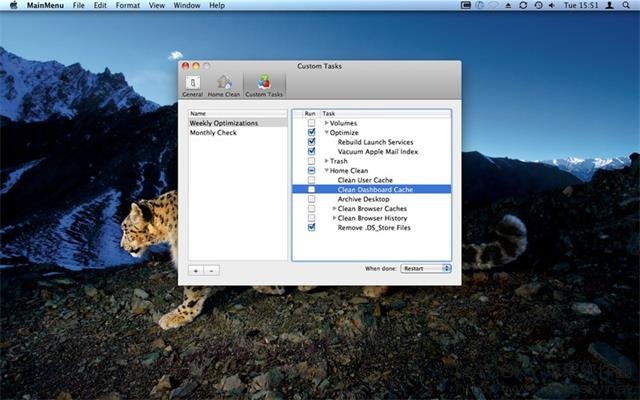This screenshot has height=400, width=640.
Task: Open the When done Restart dropdown
Action: coord(426,268)
